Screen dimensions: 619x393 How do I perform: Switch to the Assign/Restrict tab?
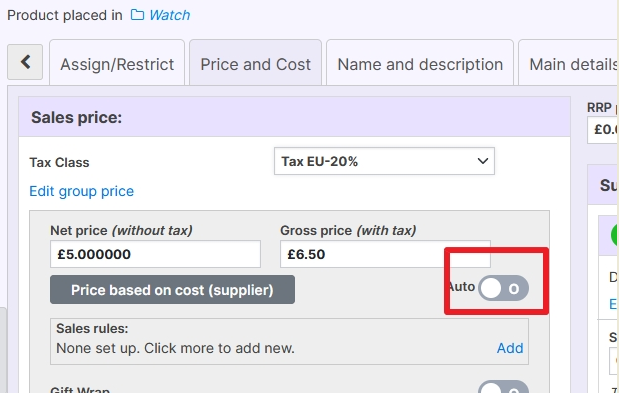click(x=117, y=63)
